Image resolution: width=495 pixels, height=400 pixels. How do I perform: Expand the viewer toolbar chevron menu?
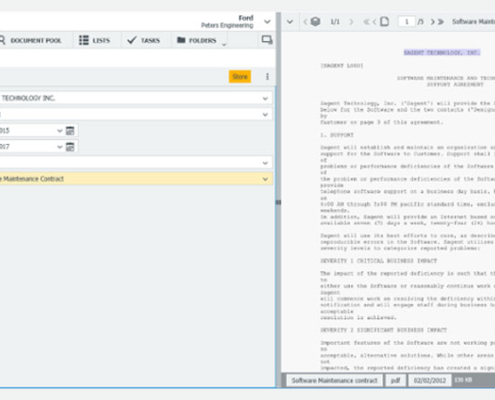(290, 22)
